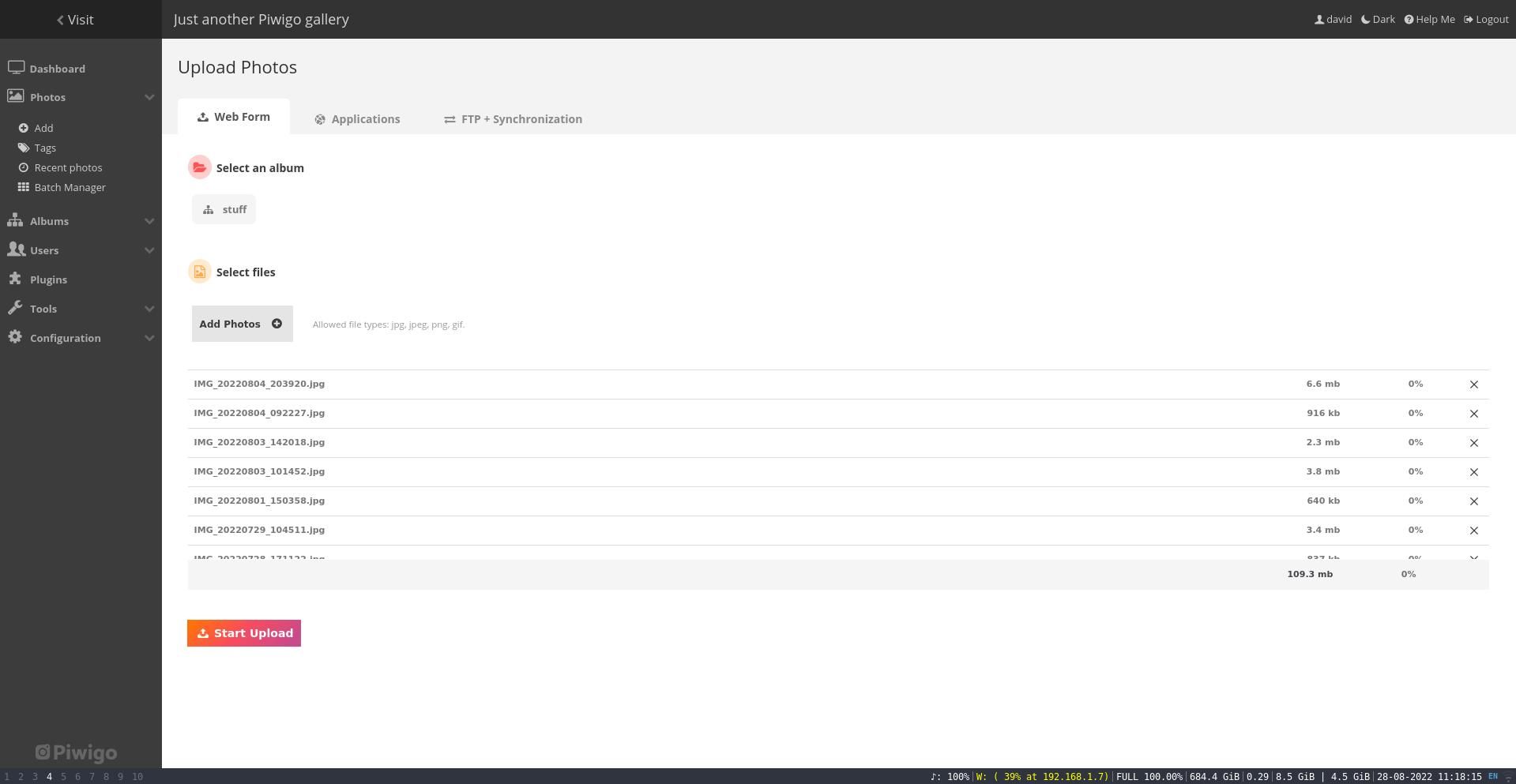The width and height of the screenshot is (1516, 784).
Task: Open the Dashboard monitor icon
Action: coord(16,68)
